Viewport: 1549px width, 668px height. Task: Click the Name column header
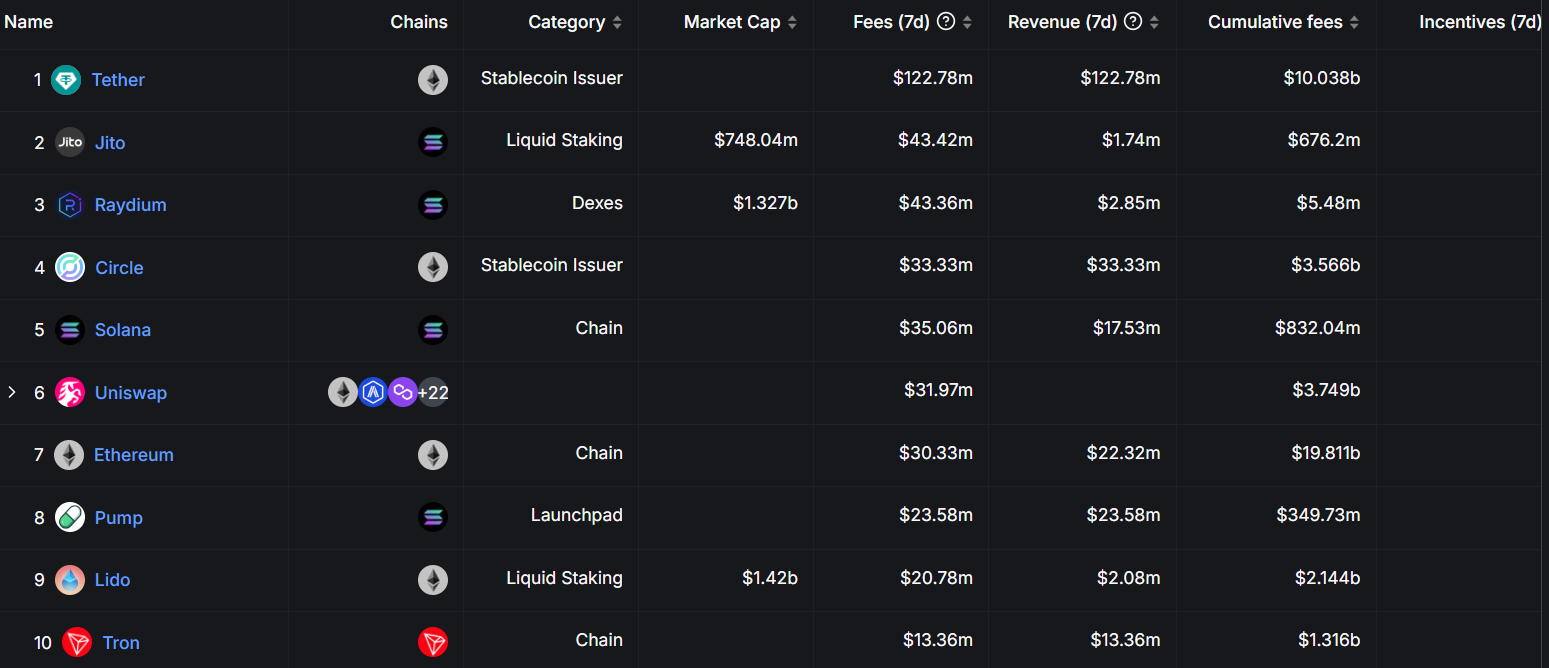coord(28,22)
